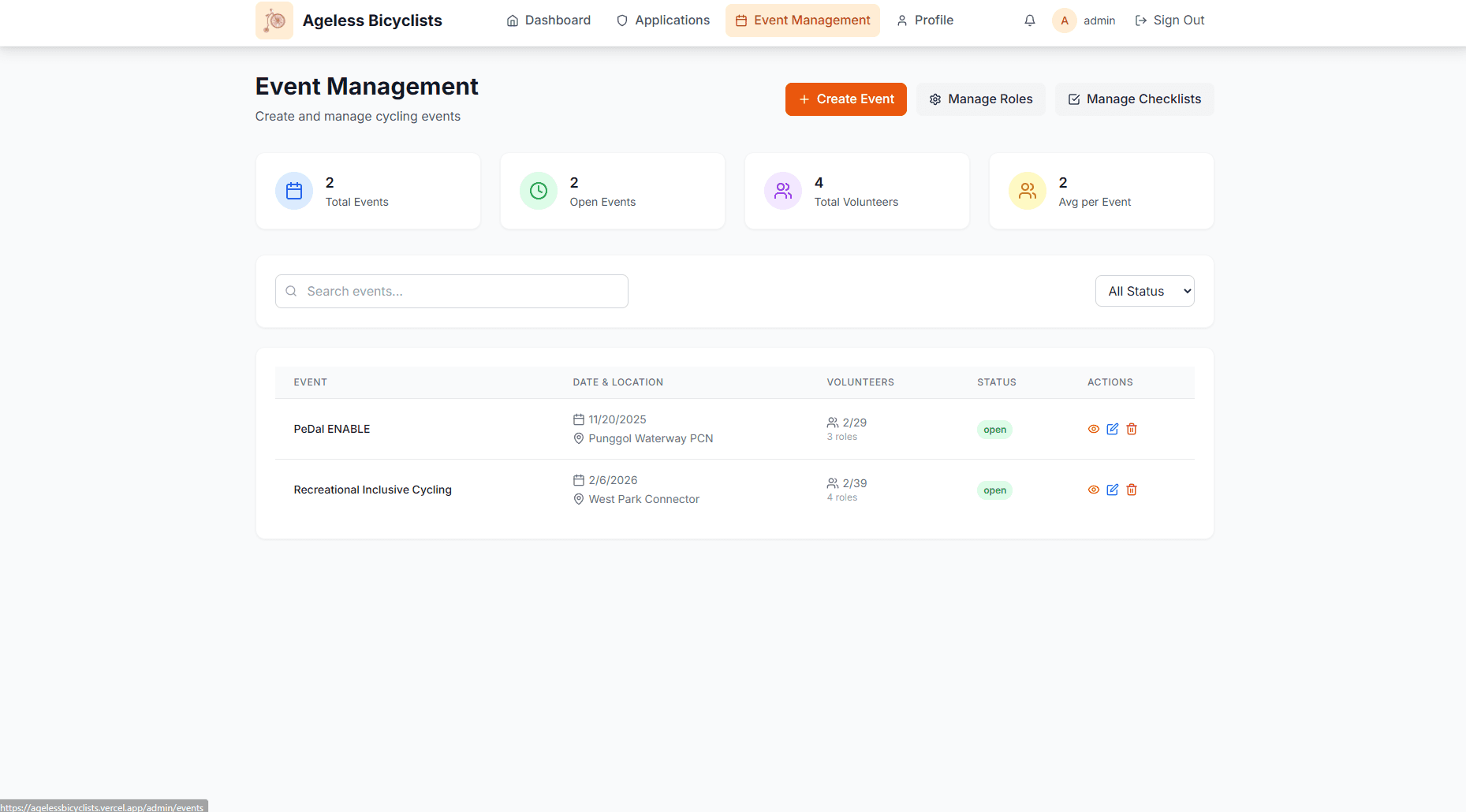Click the ACTIONS column header
Image resolution: width=1466 pixels, height=812 pixels.
tap(1110, 382)
